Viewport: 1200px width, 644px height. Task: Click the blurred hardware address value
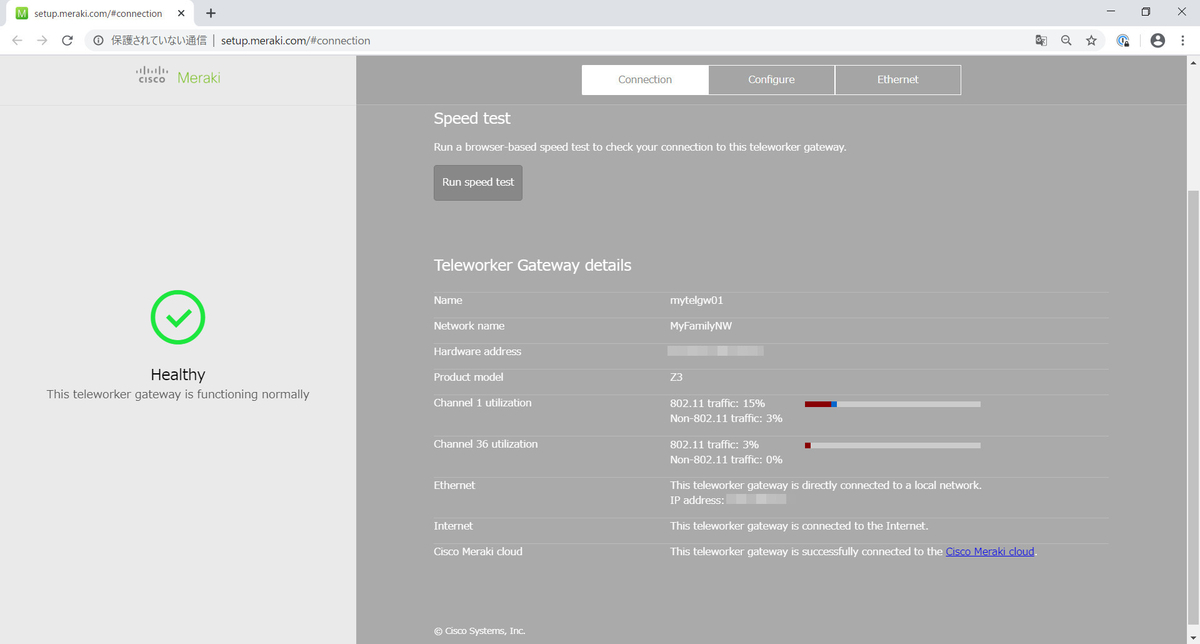(716, 352)
